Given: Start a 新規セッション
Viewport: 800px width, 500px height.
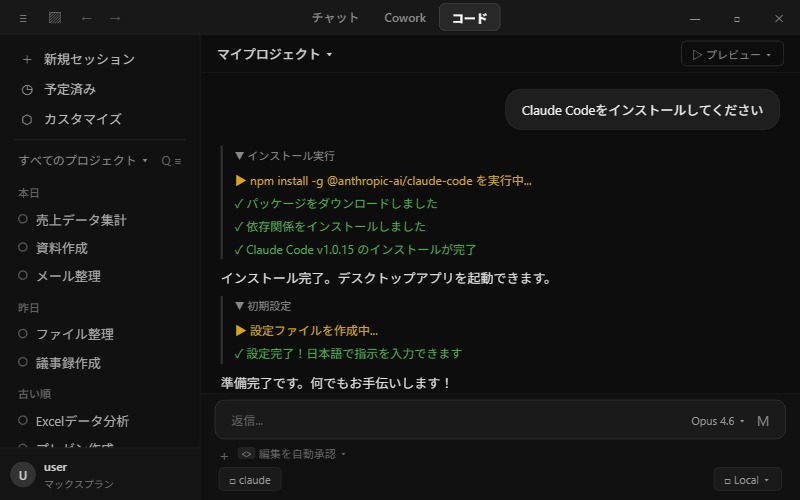Looking at the screenshot, I should click(x=89, y=59).
